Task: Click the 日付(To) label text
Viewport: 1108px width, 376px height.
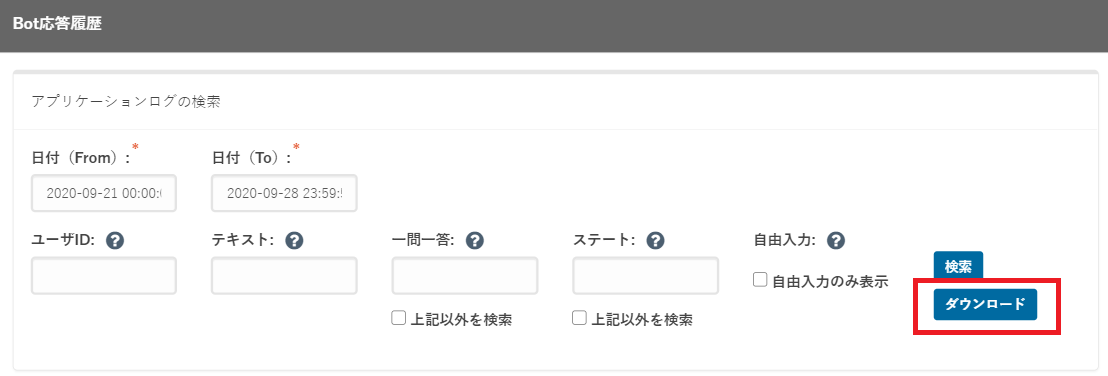Action: point(252,158)
